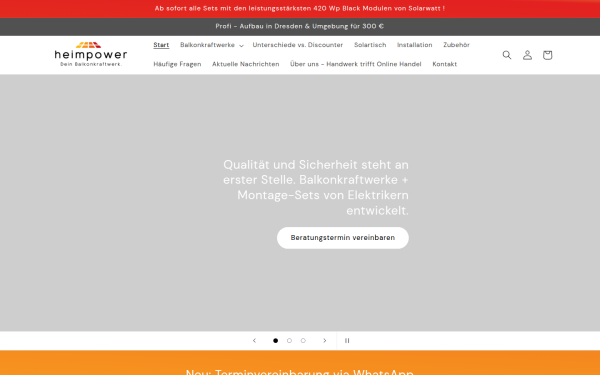The width and height of the screenshot is (600, 375).
Task: Click the hero slide heading text
Action: pos(316,188)
